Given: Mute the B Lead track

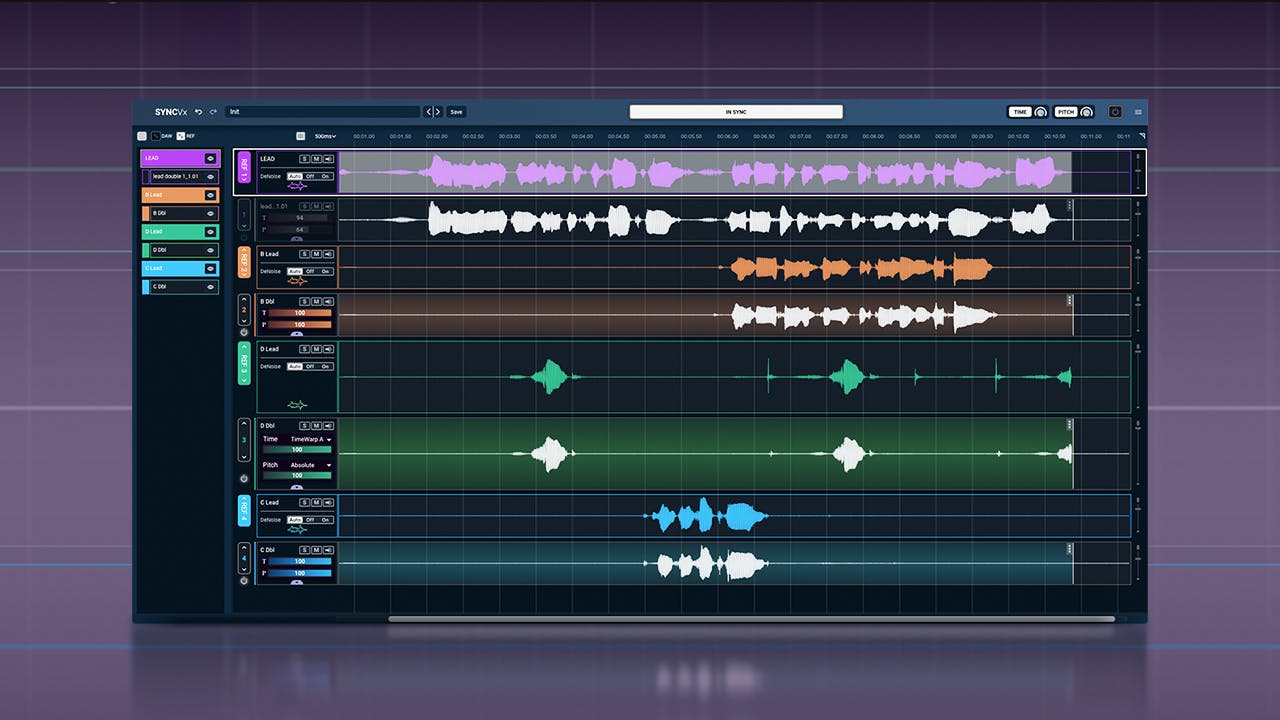Looking at the screenshot, I should coord(316,254).
